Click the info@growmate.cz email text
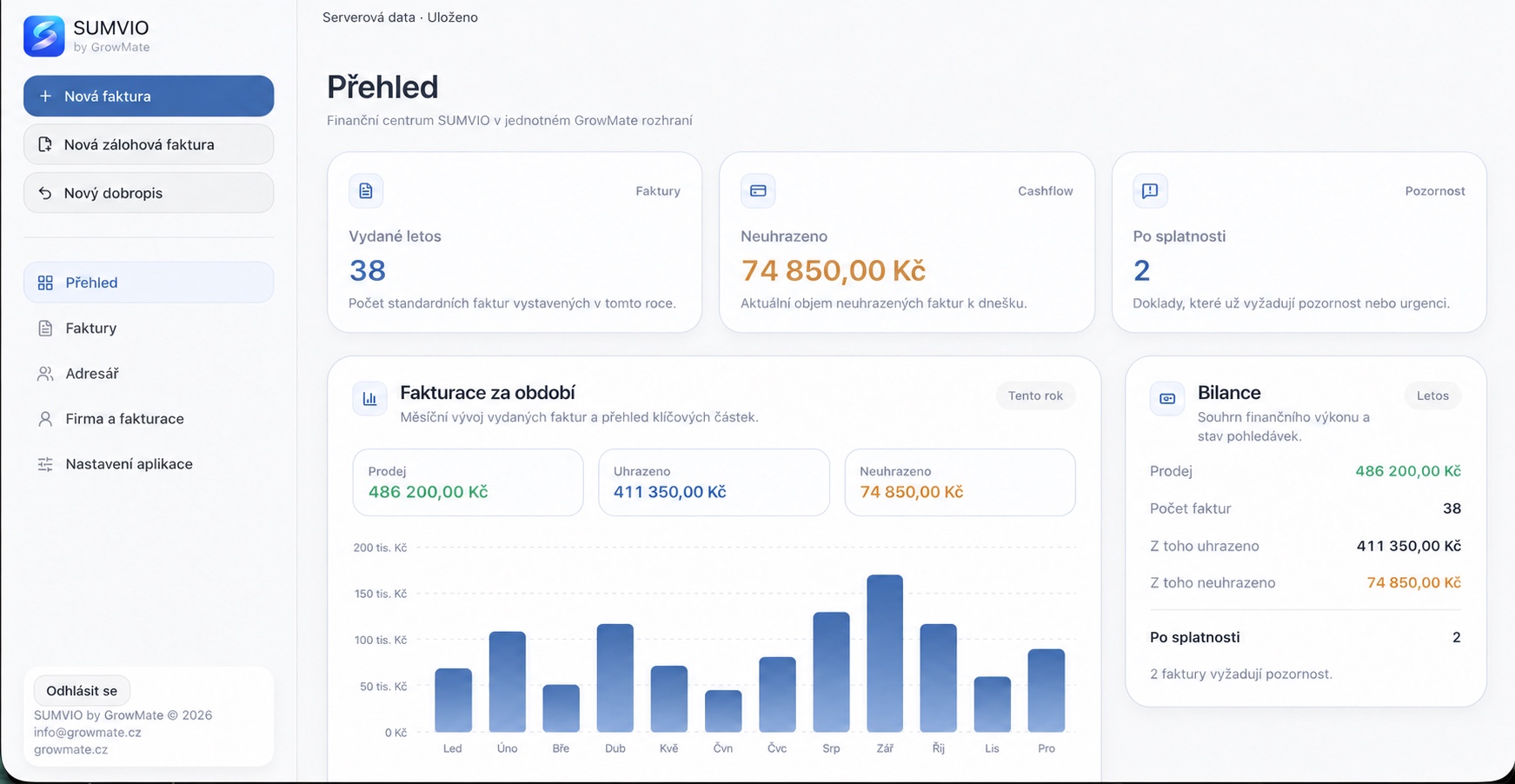 point(88,732)
